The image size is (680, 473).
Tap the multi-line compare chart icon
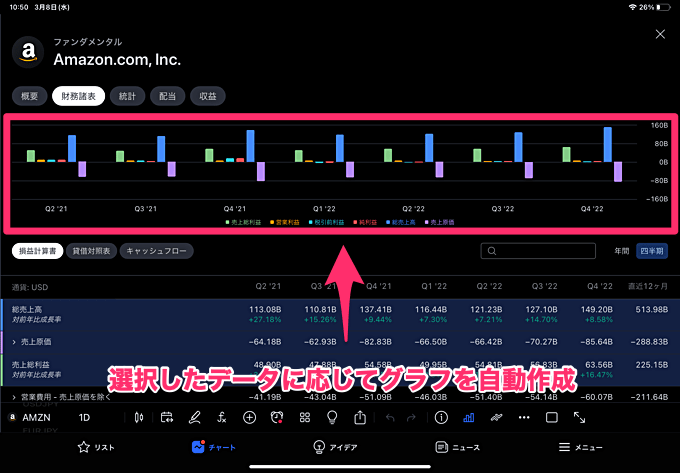click(x=496, y=418)
